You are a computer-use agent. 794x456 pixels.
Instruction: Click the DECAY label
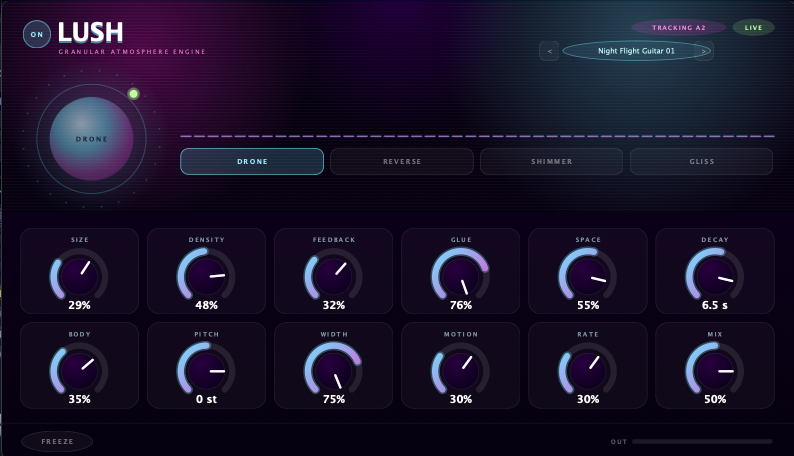pos(715,239)
